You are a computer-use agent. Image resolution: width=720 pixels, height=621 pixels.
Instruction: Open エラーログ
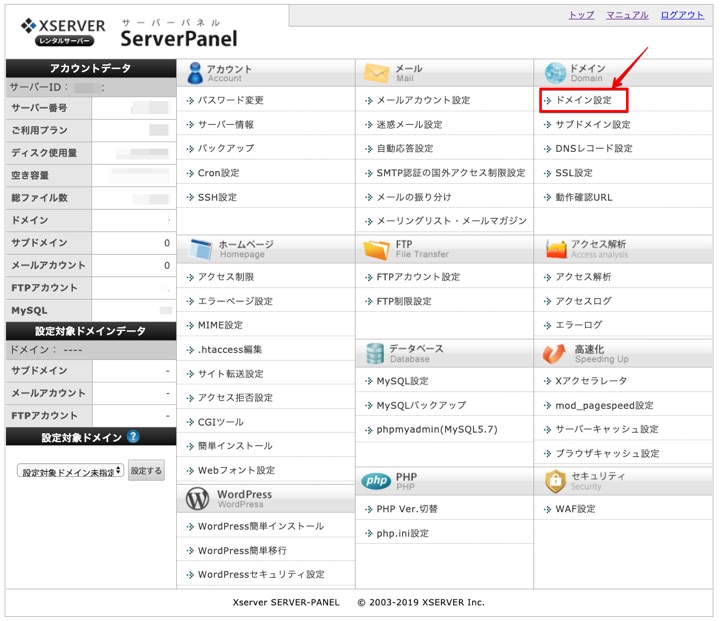tap(579, 325)
